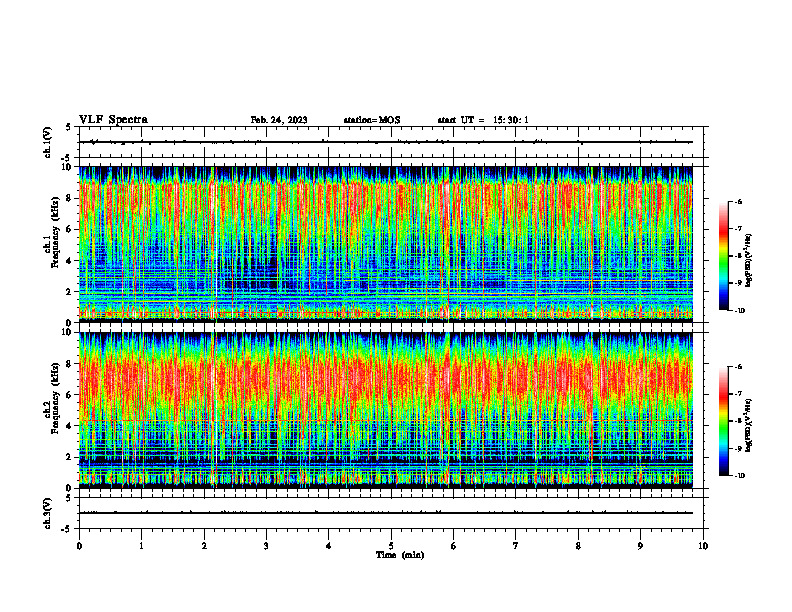Click inside the ch.1 spectrogram panel
The height and width of the screenshot is (612, 792).
386,244
